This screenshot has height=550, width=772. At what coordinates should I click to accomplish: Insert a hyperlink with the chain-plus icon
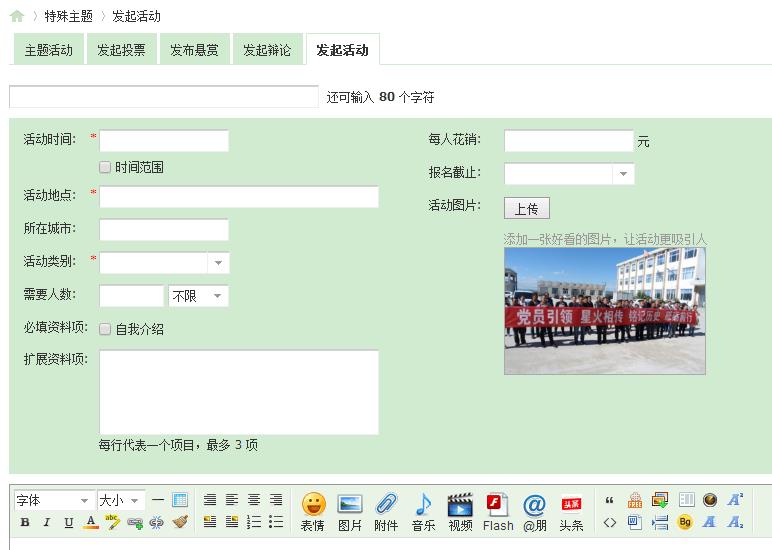134,522
